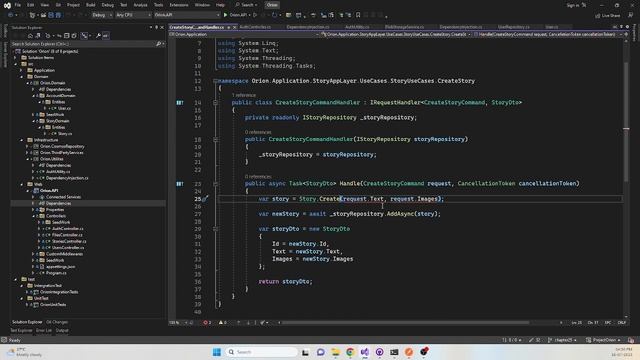Click the Start Without Debugging outline play icon

[255, 15]
